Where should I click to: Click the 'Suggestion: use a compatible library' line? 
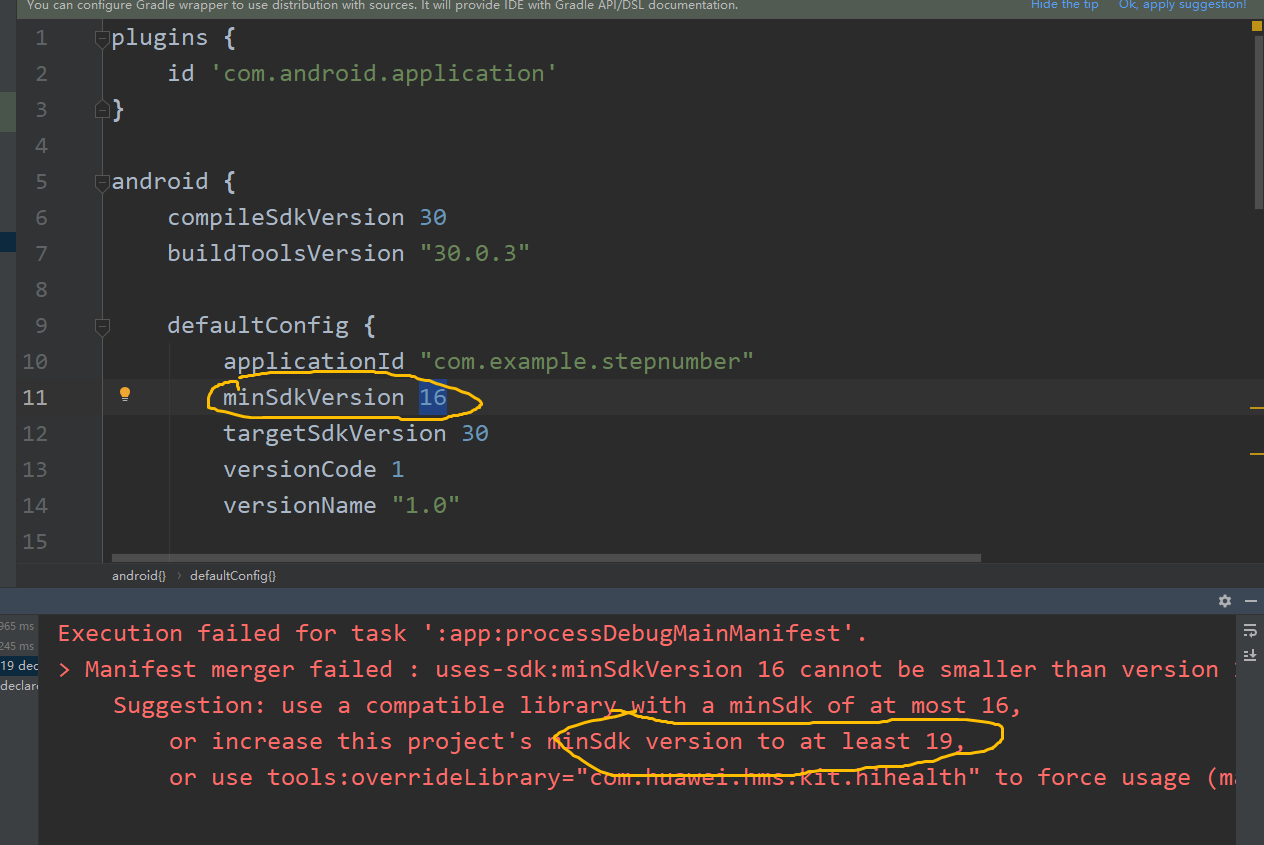pos(567,705)
